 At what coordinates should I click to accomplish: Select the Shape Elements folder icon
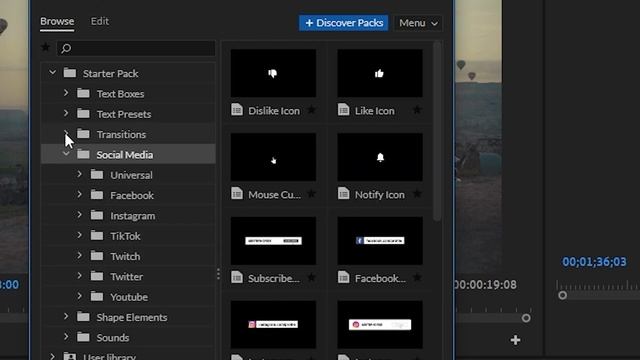tap(83, 317)
